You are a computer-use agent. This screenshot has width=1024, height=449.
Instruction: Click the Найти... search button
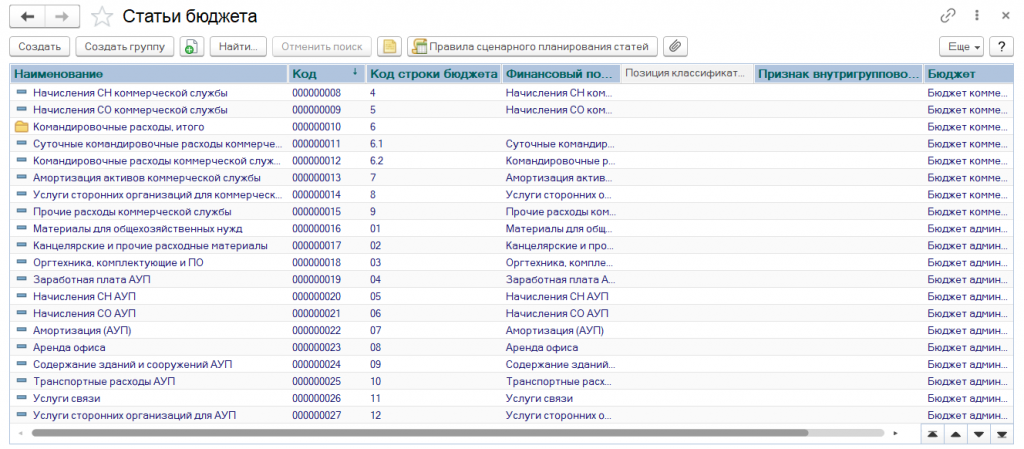239,47
